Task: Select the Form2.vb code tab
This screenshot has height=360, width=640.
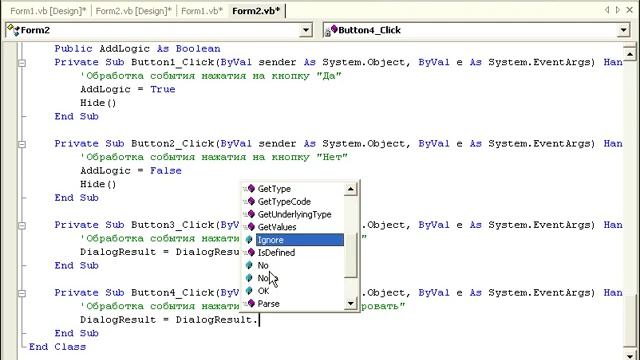Action: point(256,11)
